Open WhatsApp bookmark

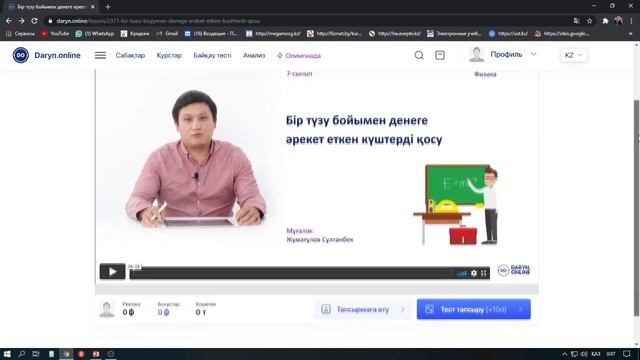point(95,33)
